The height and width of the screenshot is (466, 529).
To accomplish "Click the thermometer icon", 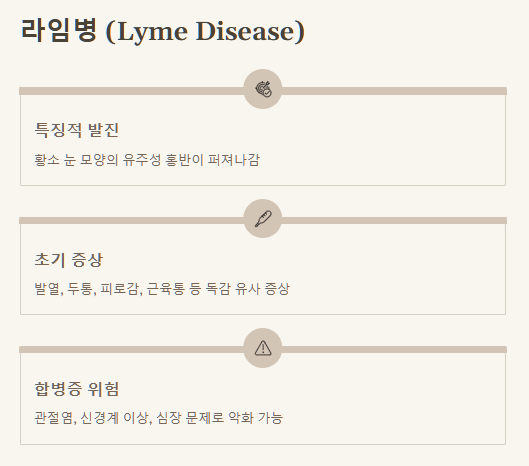I will coord(263,219).
